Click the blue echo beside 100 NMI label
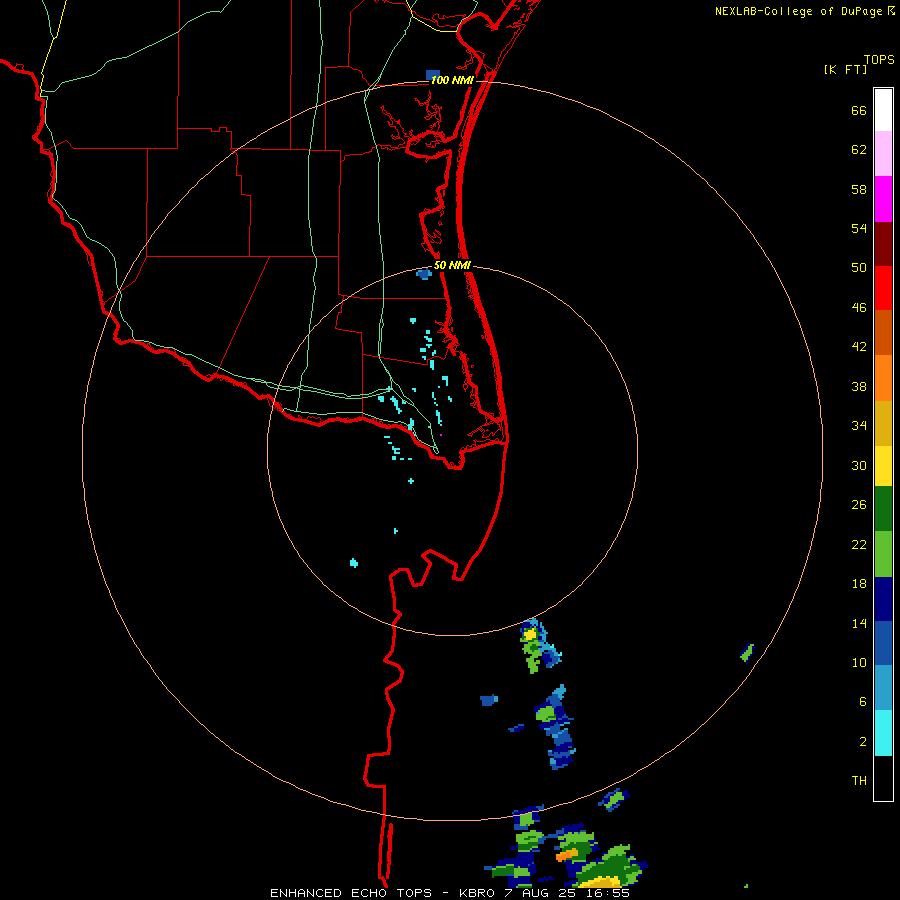 433,75
